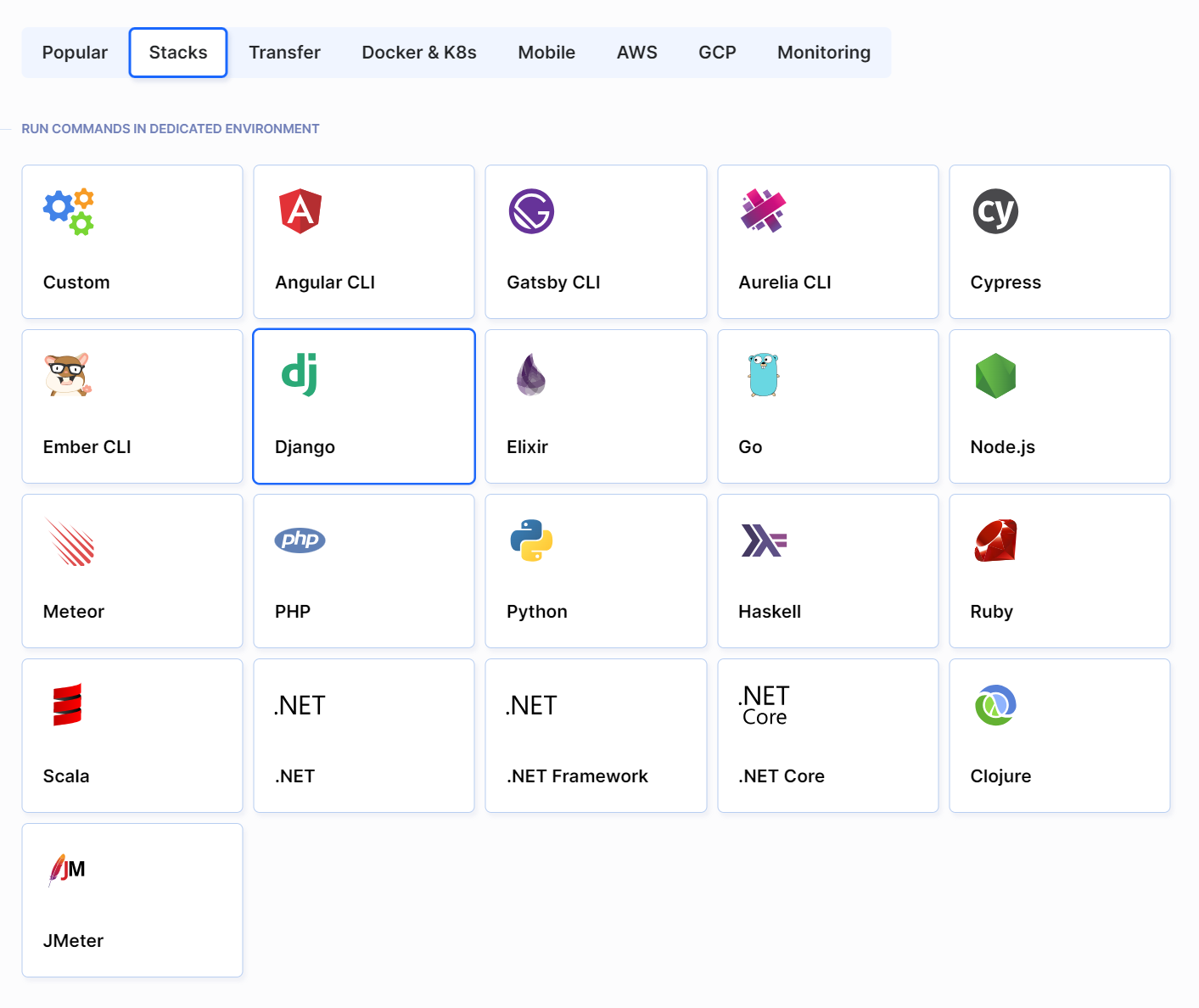Image resolution: width=1199 pixels, height=1008 pixels.
Task: Click the Meteor label text
Action: pos(74,612)
